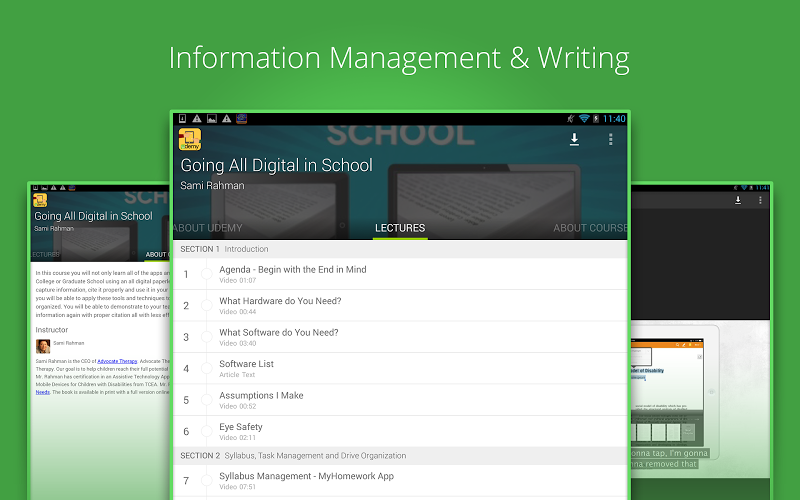
Task: Tap the muted sound status icon
Action: point(571,119)
